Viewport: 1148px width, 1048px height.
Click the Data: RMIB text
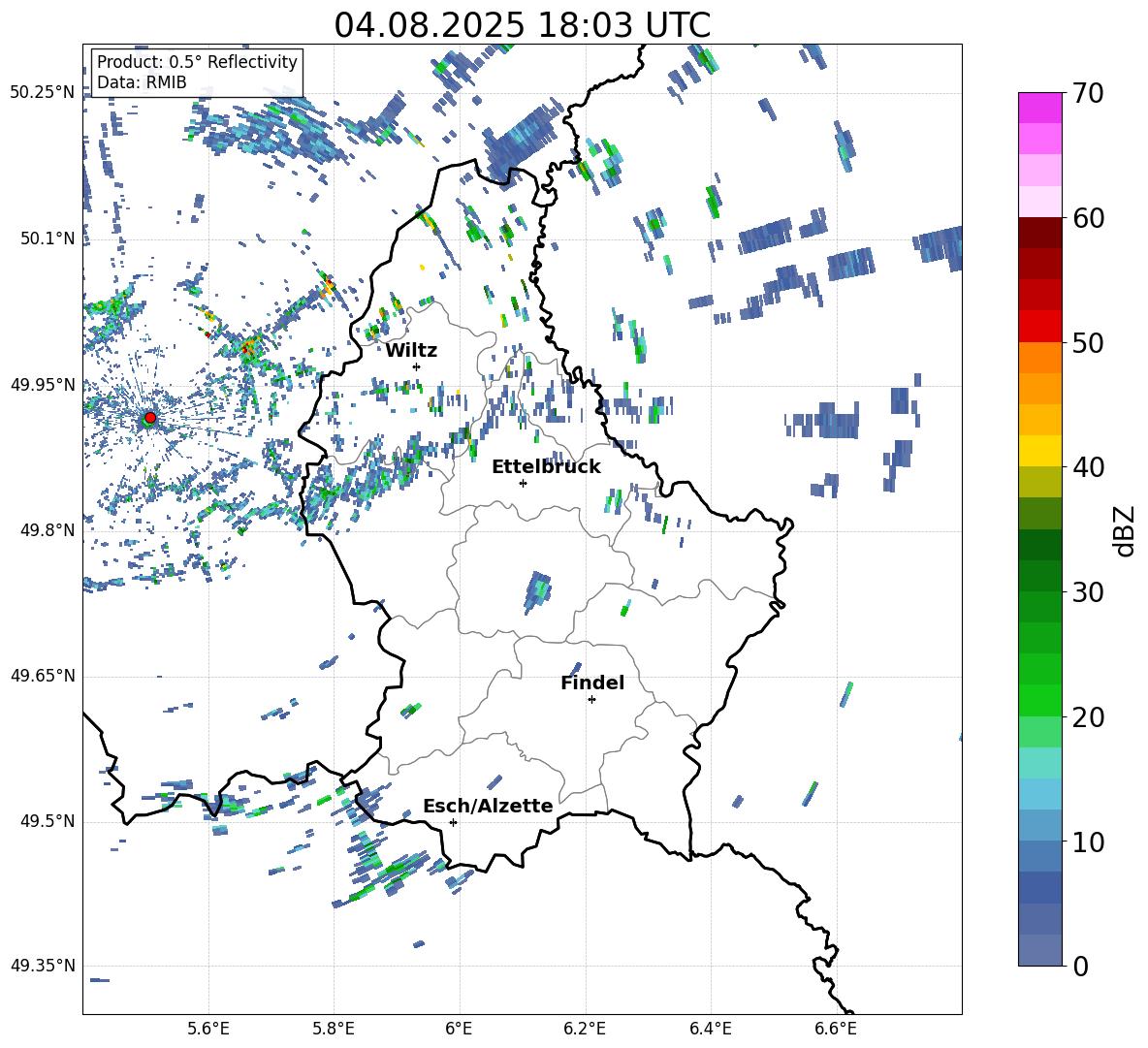pos(142,82)
